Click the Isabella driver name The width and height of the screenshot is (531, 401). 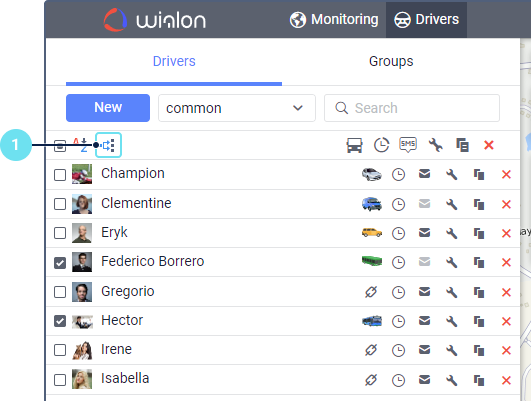click(125, 378)
